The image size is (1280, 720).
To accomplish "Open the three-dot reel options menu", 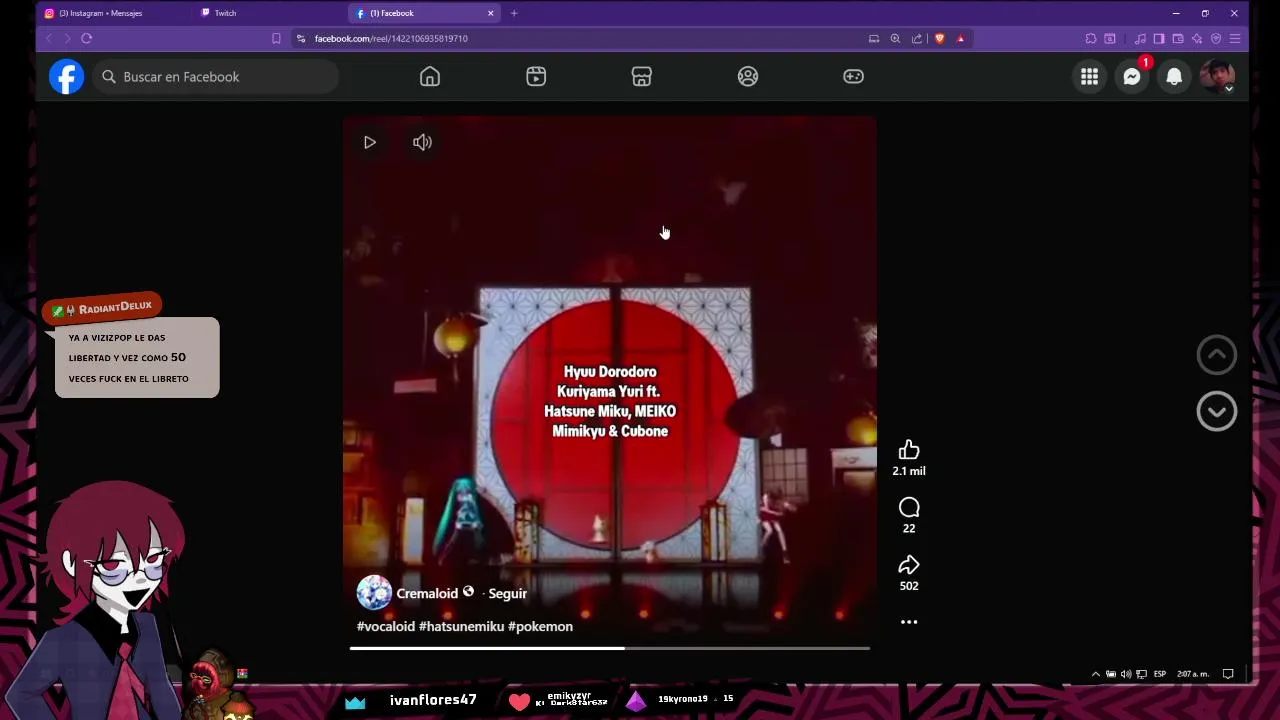I will pyautogui.click(x=909, y=622).
